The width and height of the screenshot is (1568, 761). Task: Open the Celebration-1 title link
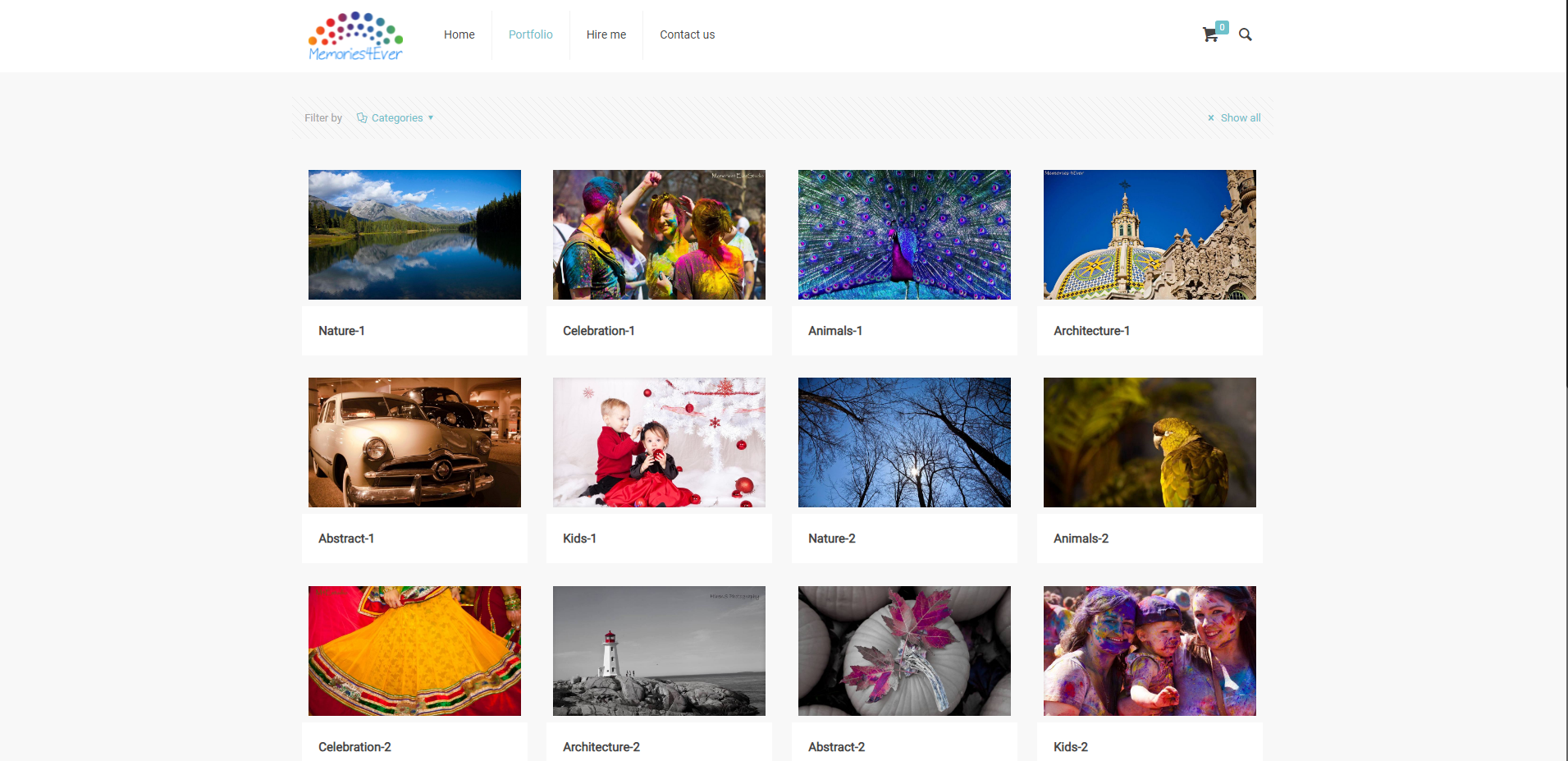click(x=598, y=331)
